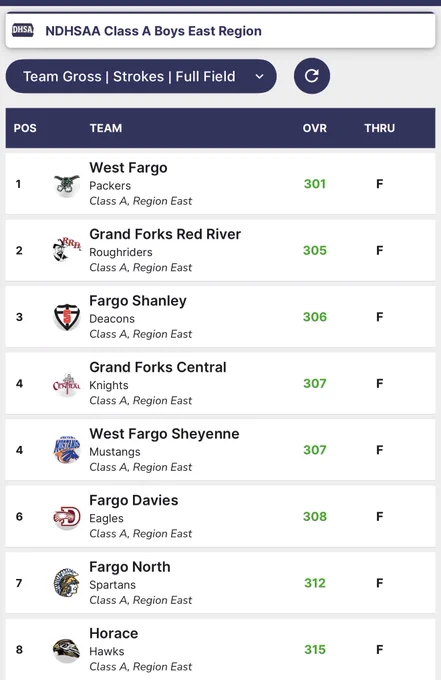Open the Fargo Davies team name link
441x680 pixels.
134,500
